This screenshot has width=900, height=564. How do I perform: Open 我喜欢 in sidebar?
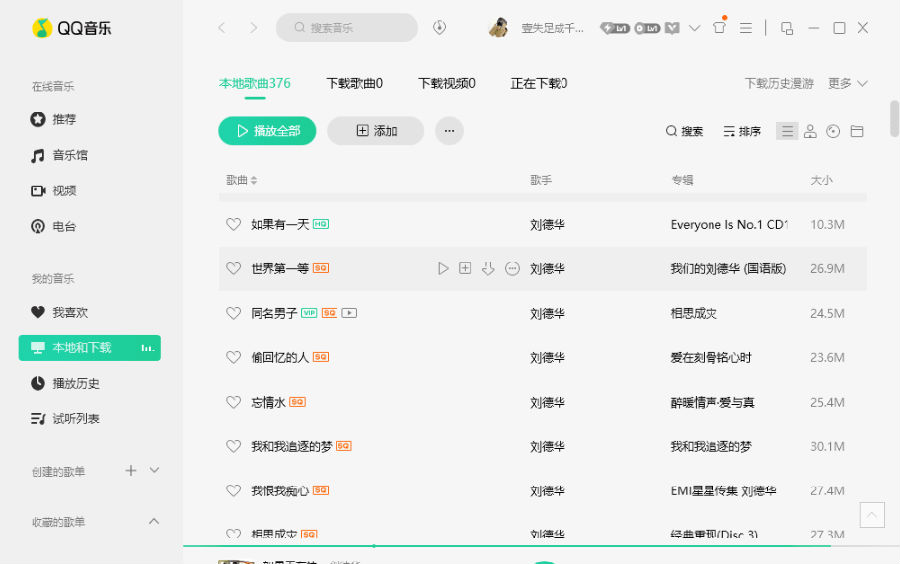(59, 312)
